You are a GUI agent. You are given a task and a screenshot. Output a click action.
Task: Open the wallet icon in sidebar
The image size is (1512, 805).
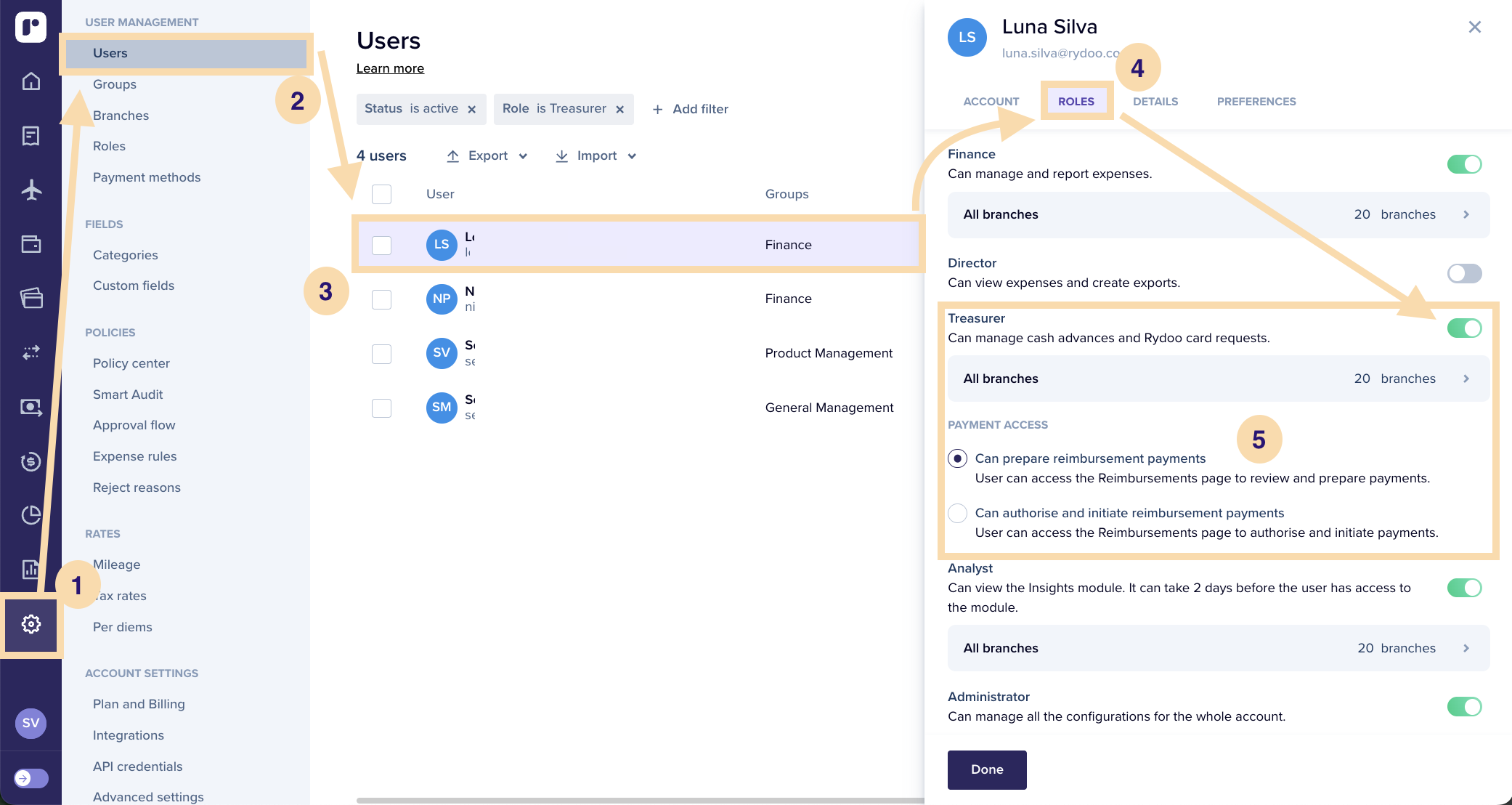coord(31,244)
